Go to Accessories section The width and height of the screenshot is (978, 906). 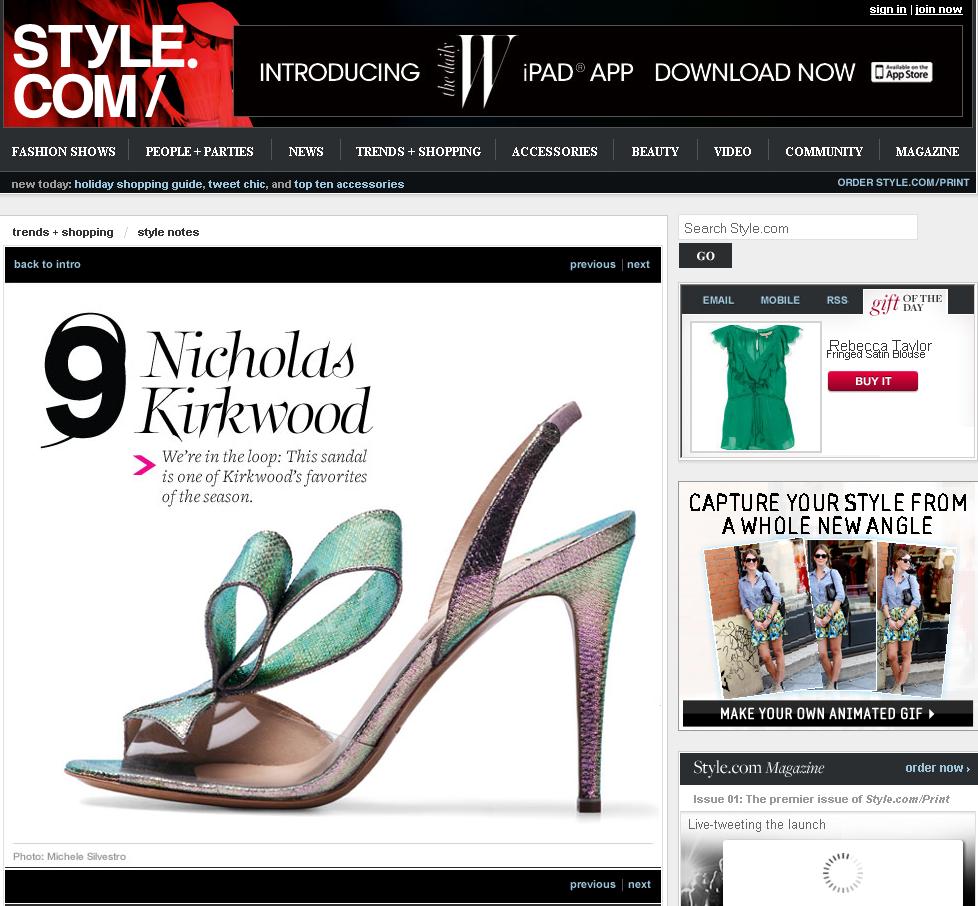[554, 152]
